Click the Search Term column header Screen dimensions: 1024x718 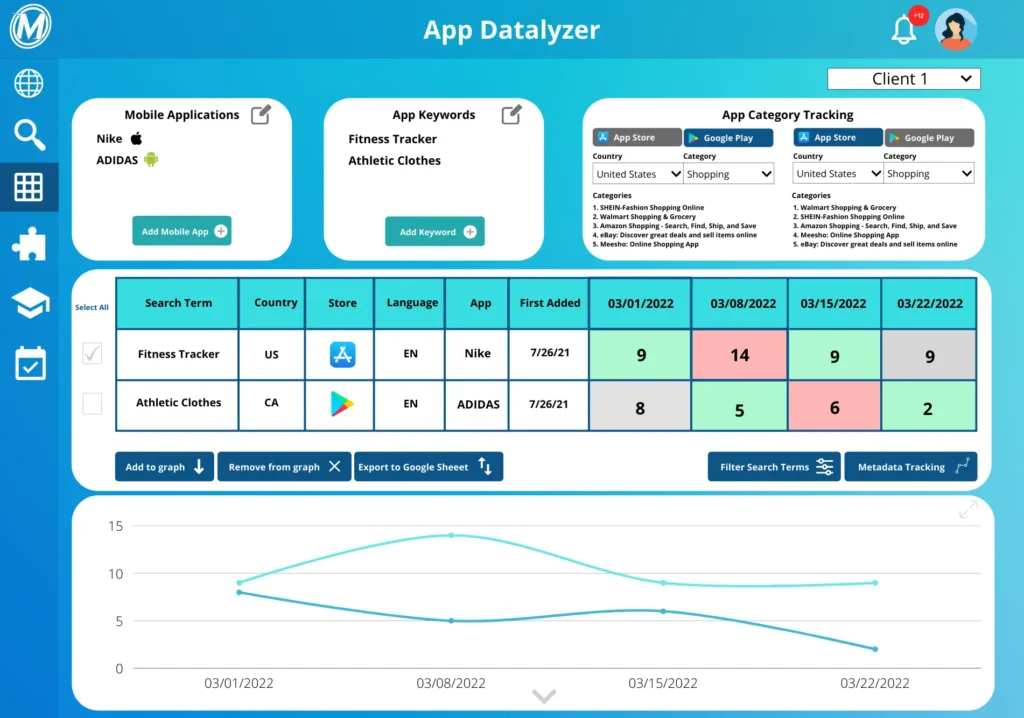(x=178, y=303)
